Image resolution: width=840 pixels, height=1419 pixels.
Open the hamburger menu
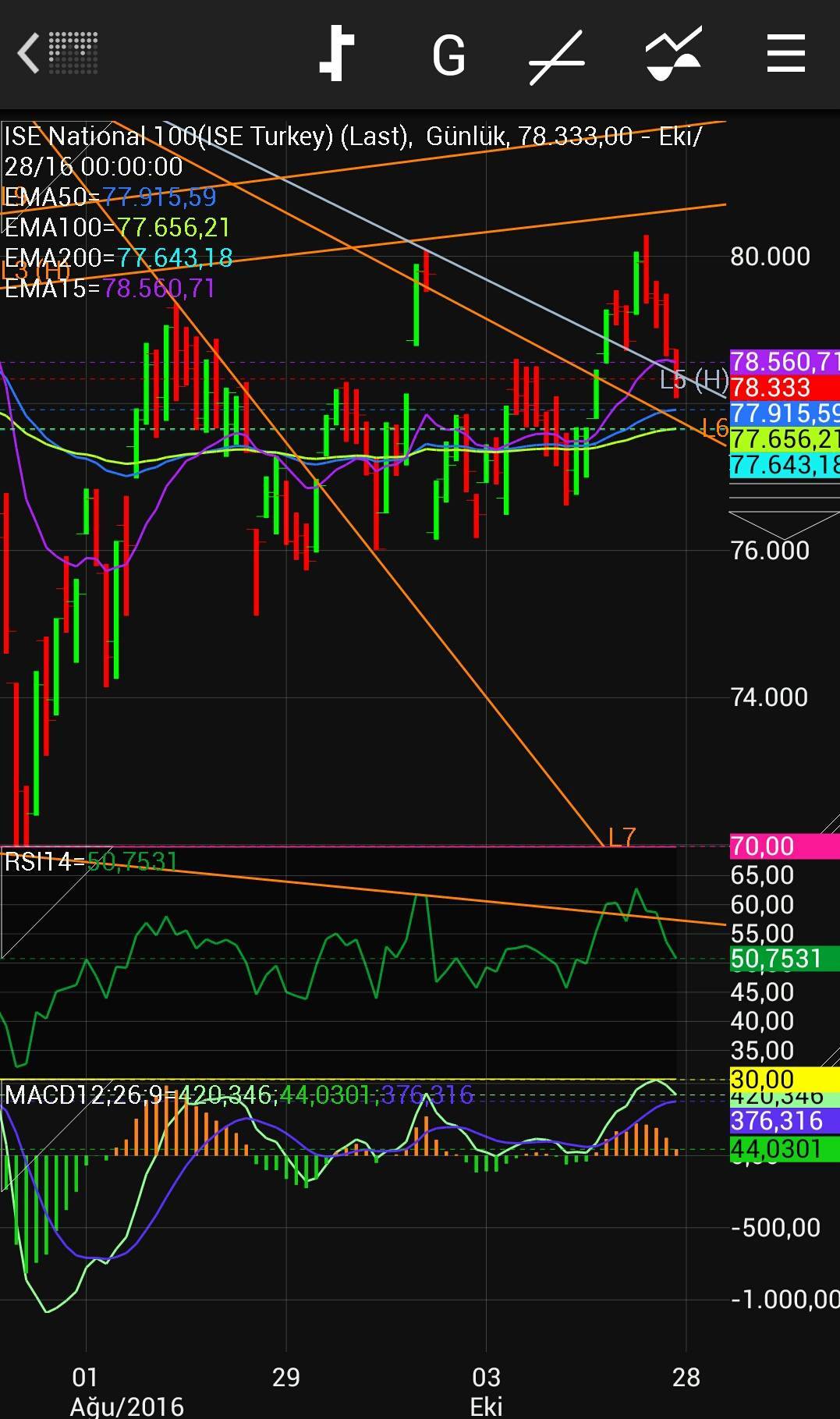point(785,54)
